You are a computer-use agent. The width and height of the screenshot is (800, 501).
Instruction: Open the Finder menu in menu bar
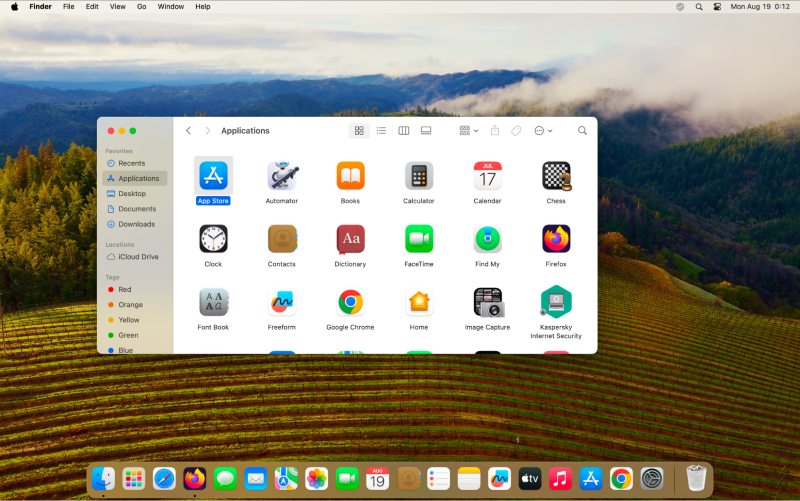40,7
